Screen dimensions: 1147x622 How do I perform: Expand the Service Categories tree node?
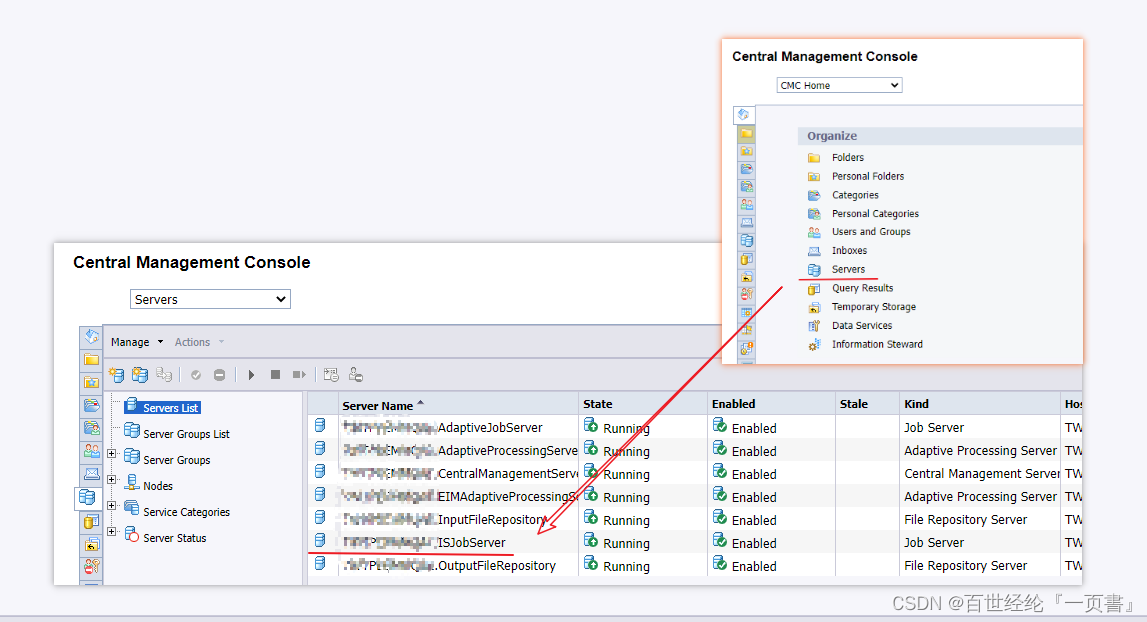click(x=111, y=506)
